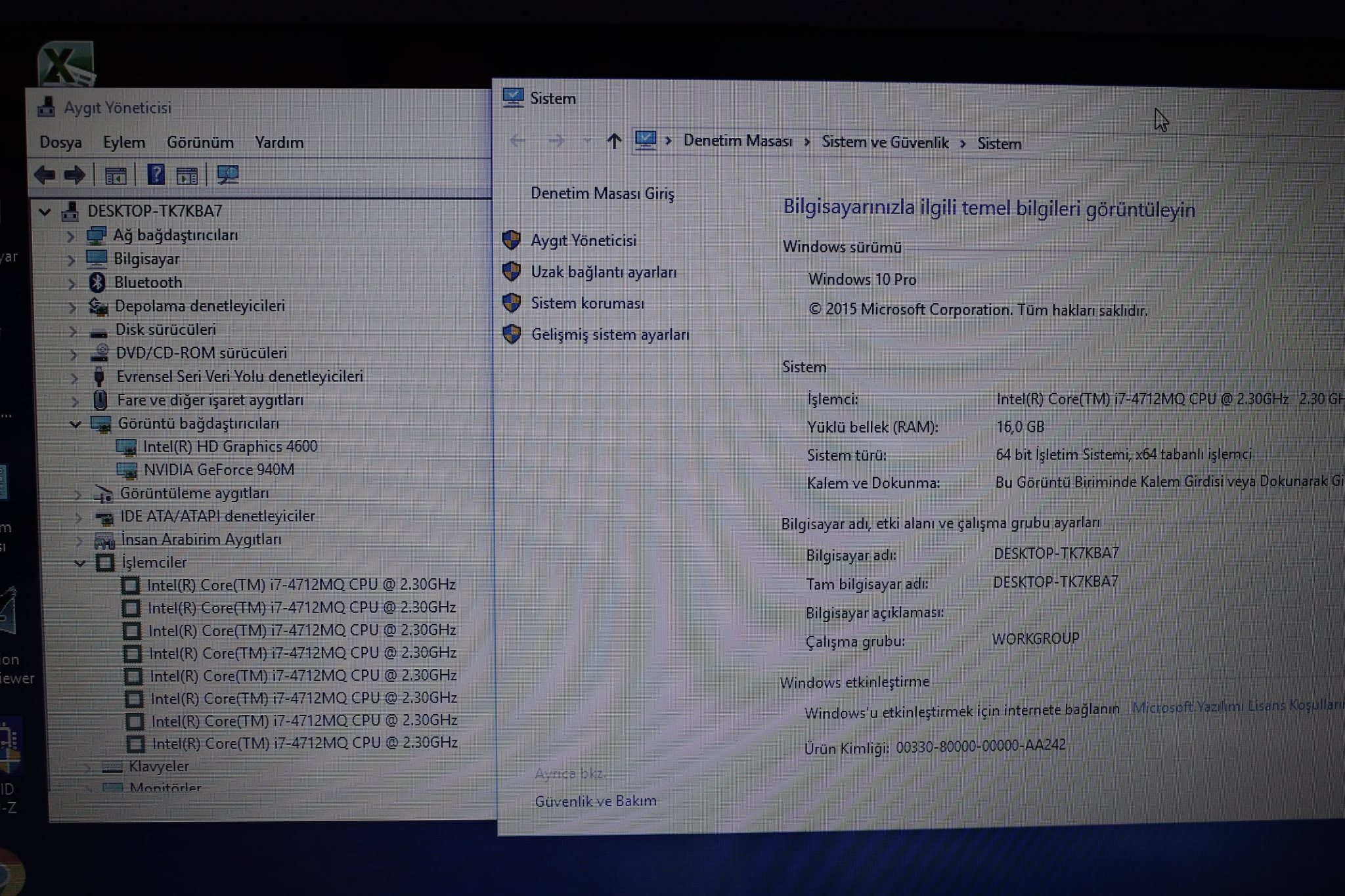Click the DVD/CD-ROM sürücüleri disc icon
The image size is (1345, 896).
(99, 353)
